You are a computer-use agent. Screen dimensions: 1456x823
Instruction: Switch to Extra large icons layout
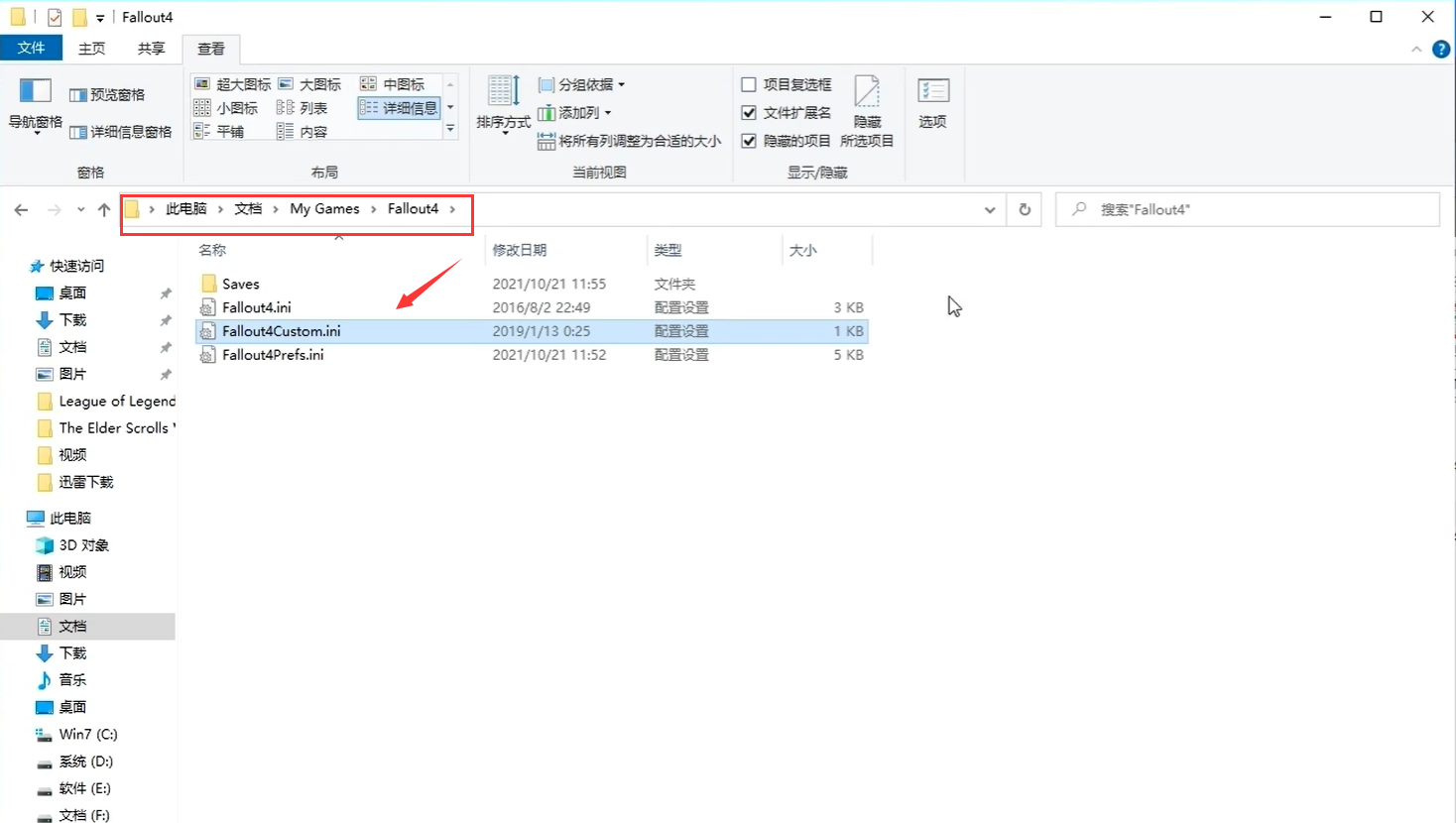coord(232,84)
